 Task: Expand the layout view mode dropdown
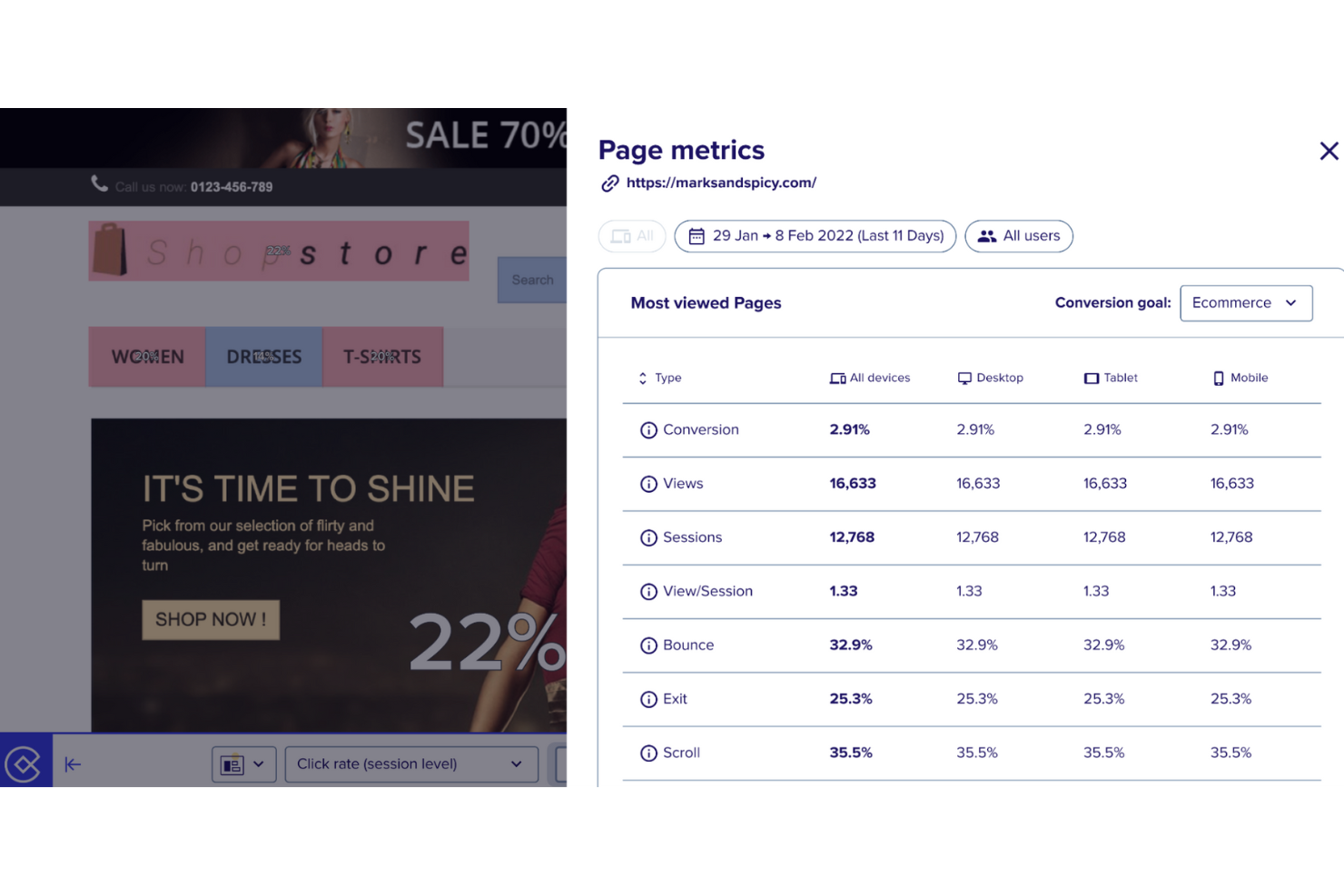point(243,764)
